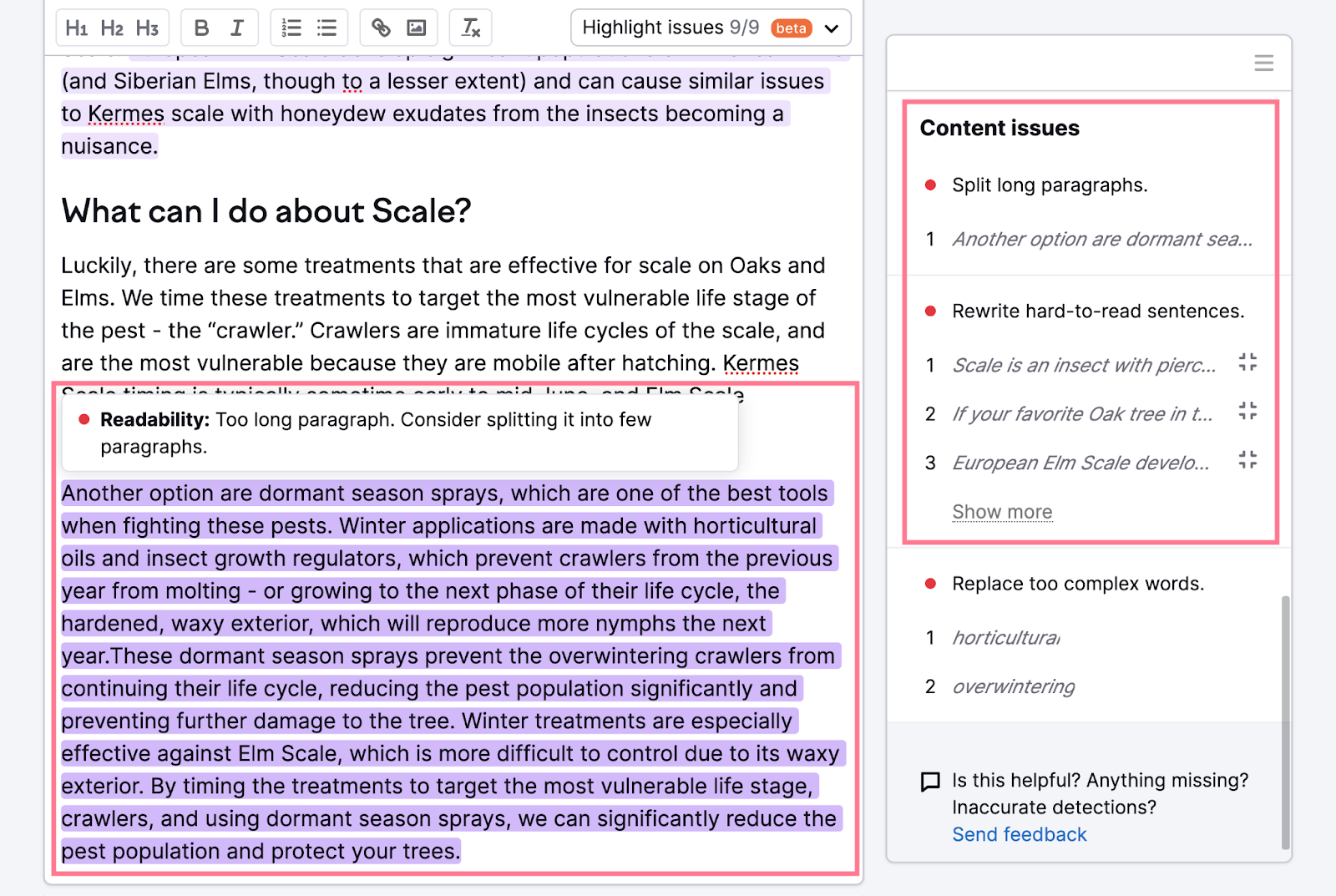
Task: Select 'Scale is an insect with pierc...' issue
Action: pos(1084,365)
